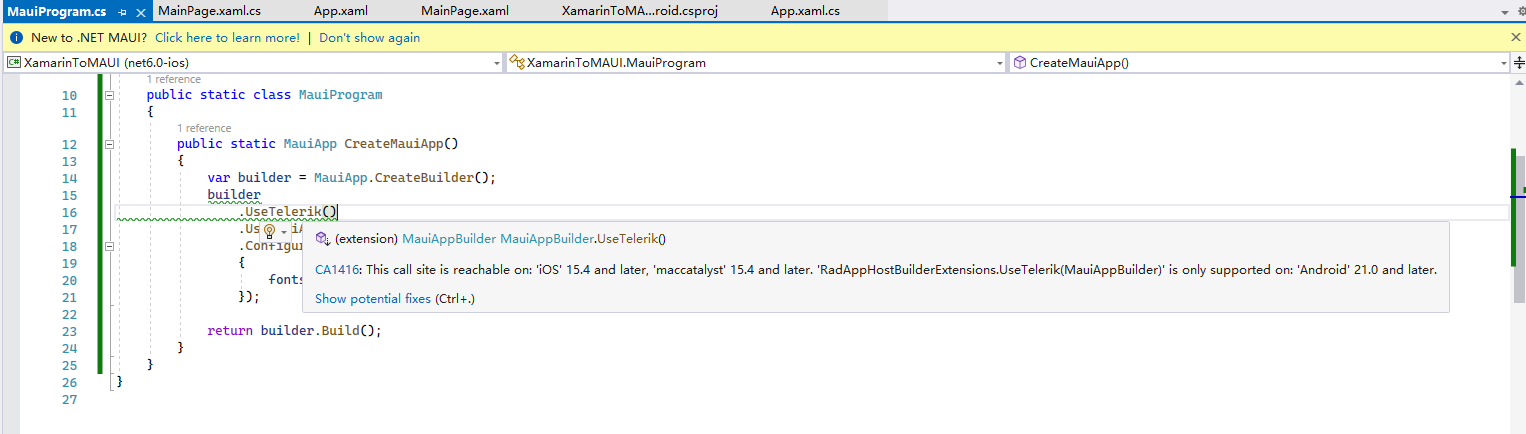Open the XamarinToMAUI (net6.0-ios) project dropdown

click(497, 63)
